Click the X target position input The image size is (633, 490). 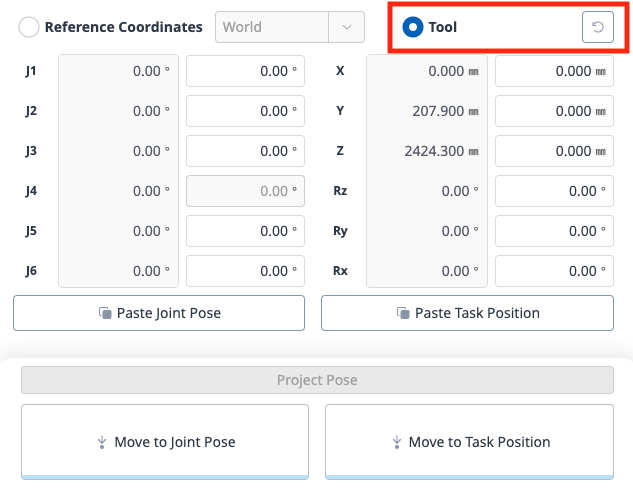[554, 71]
